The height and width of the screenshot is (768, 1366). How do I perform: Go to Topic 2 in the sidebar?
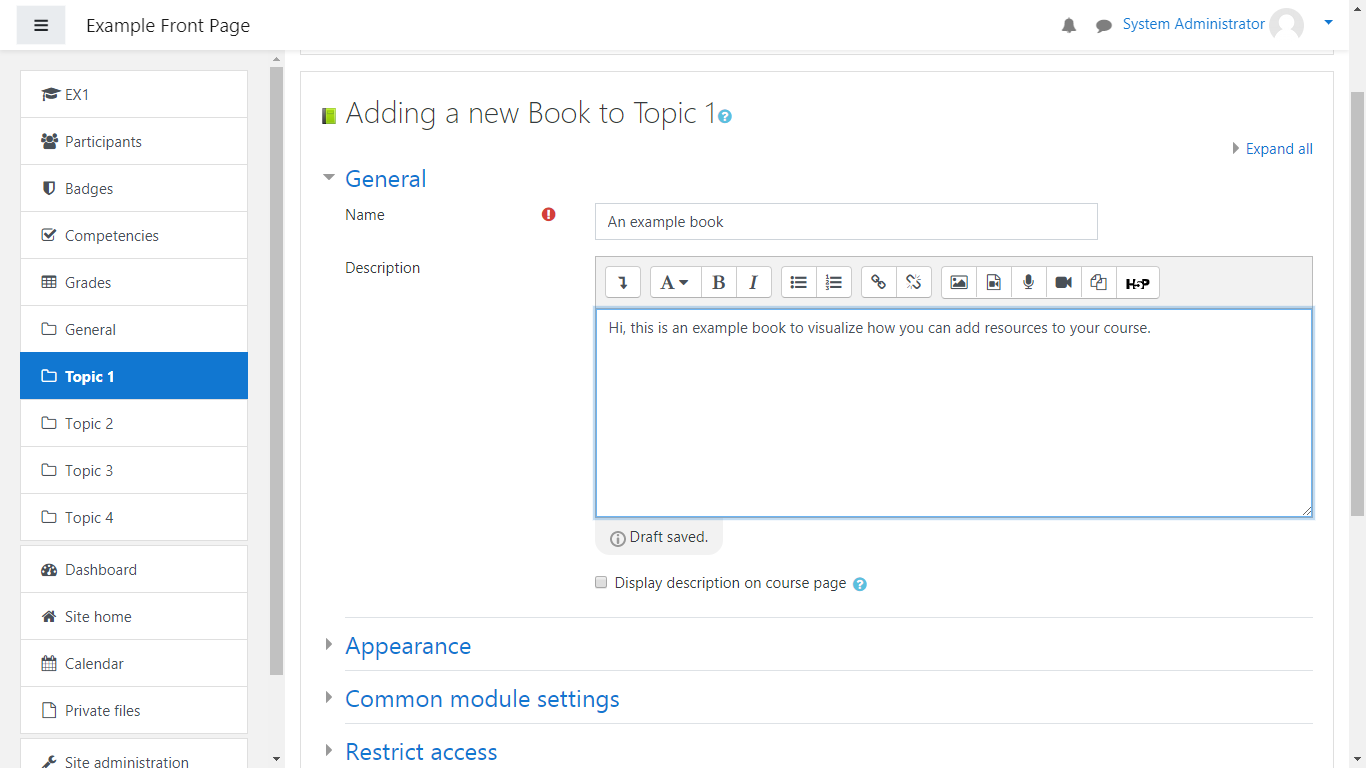pos(89,424)
